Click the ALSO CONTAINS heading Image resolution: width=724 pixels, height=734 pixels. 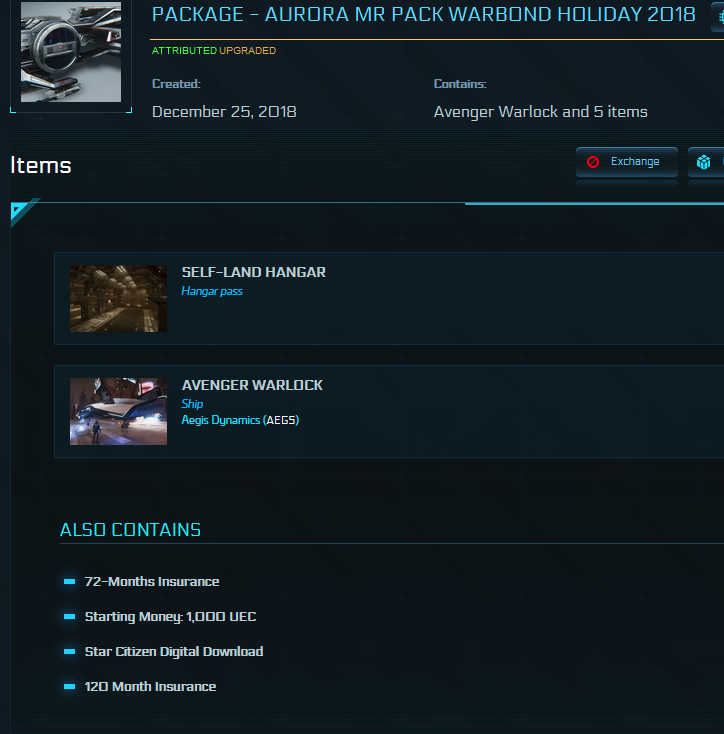[131, 530]
